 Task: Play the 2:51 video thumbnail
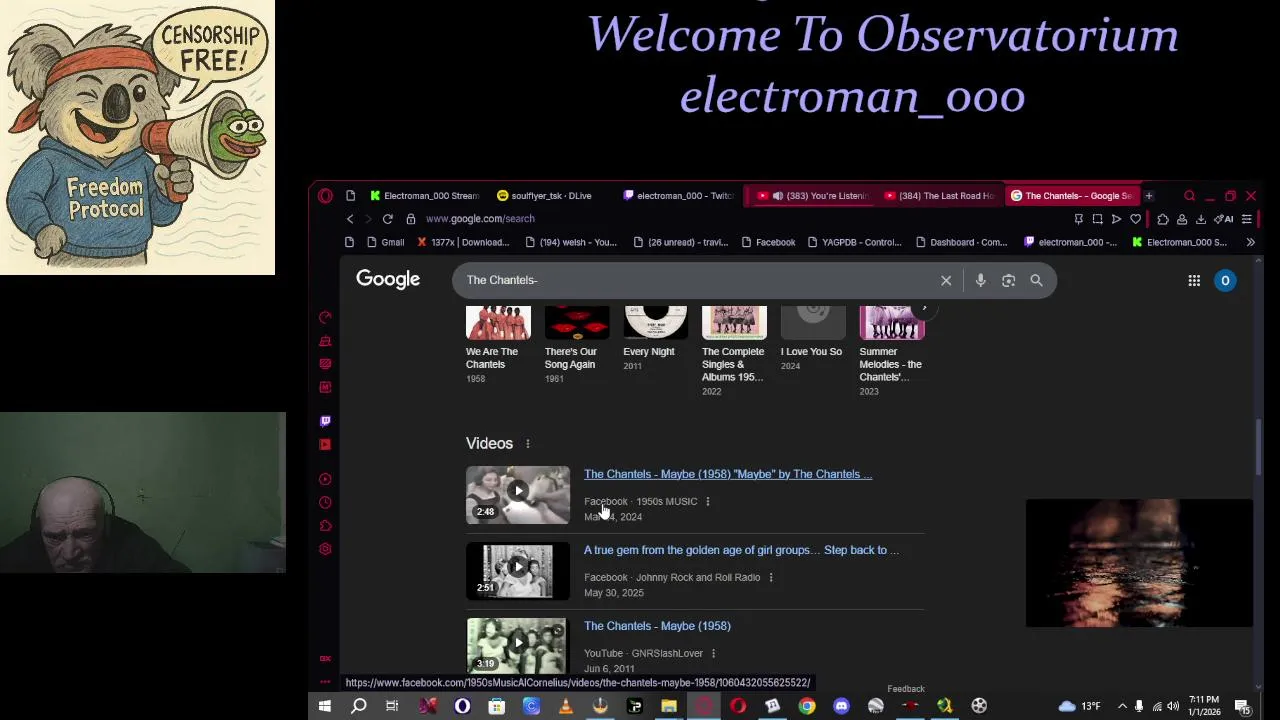coord(517,571)
